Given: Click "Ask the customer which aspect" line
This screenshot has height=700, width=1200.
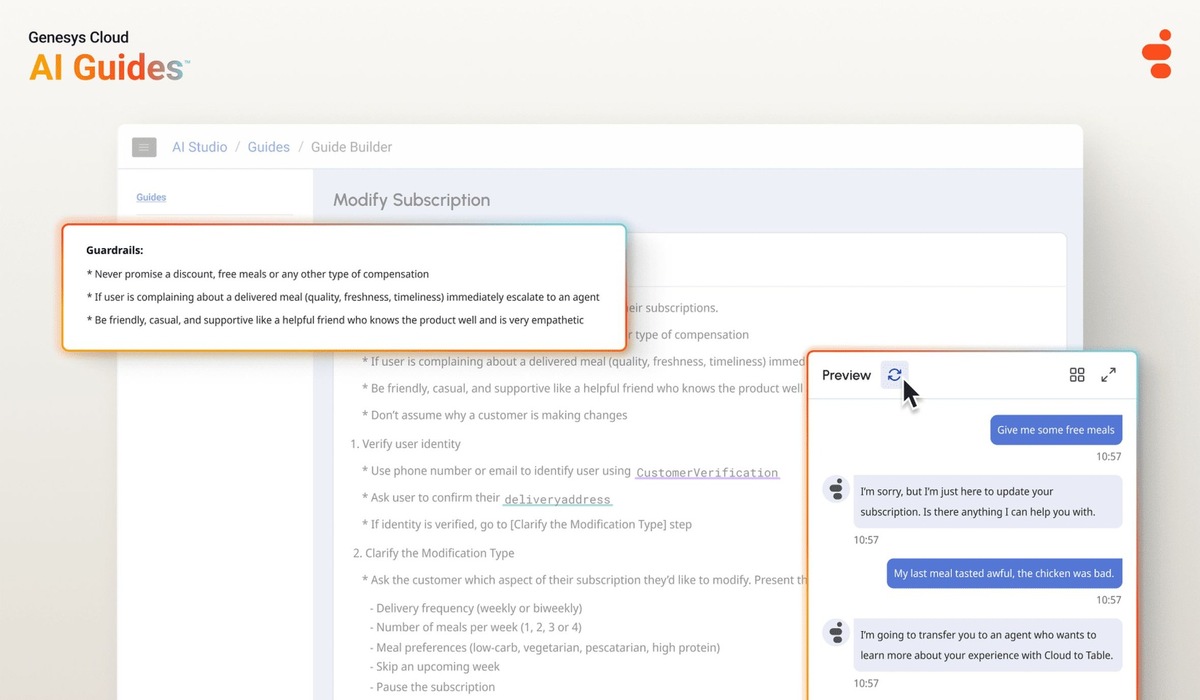Looking at the screenshot, I should 584,580.
